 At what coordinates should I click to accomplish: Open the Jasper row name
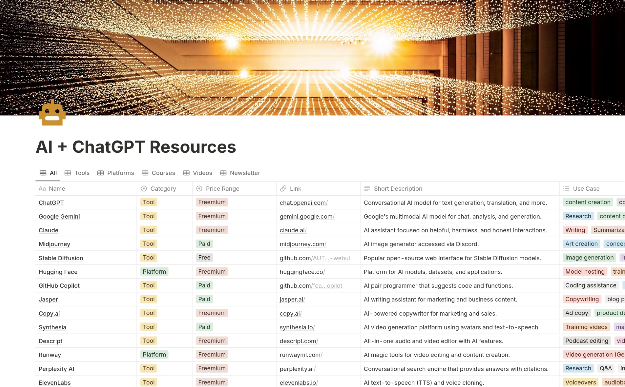point(48,299)
